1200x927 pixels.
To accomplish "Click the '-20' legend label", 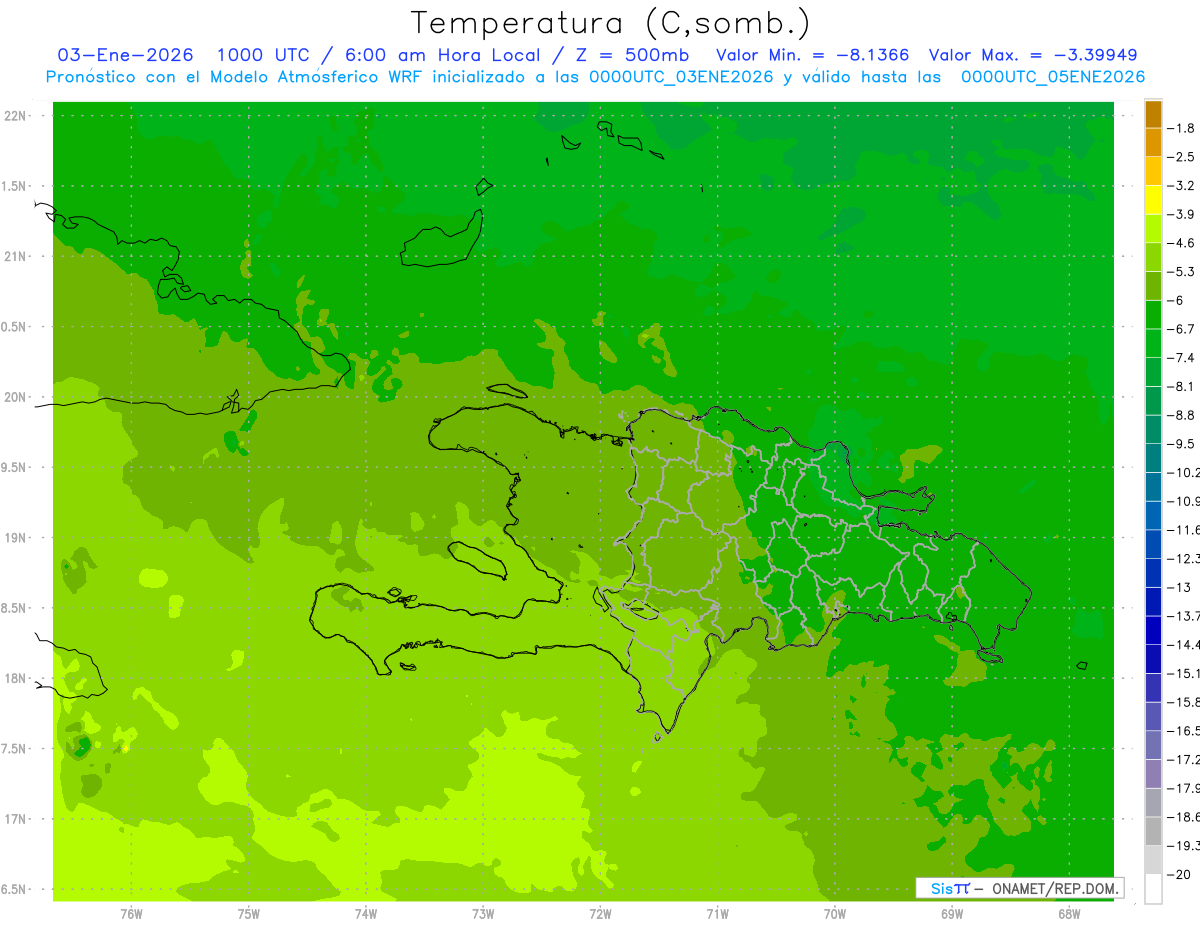I will click(x=1180, y=874).
